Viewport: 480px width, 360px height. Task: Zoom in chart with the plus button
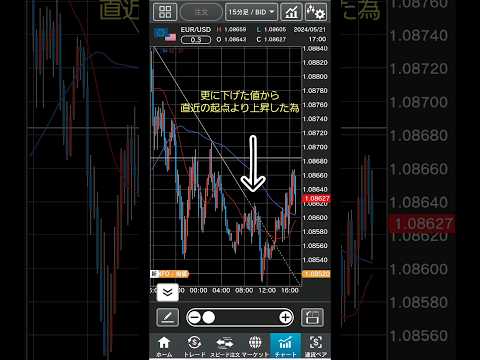(285, 318)
